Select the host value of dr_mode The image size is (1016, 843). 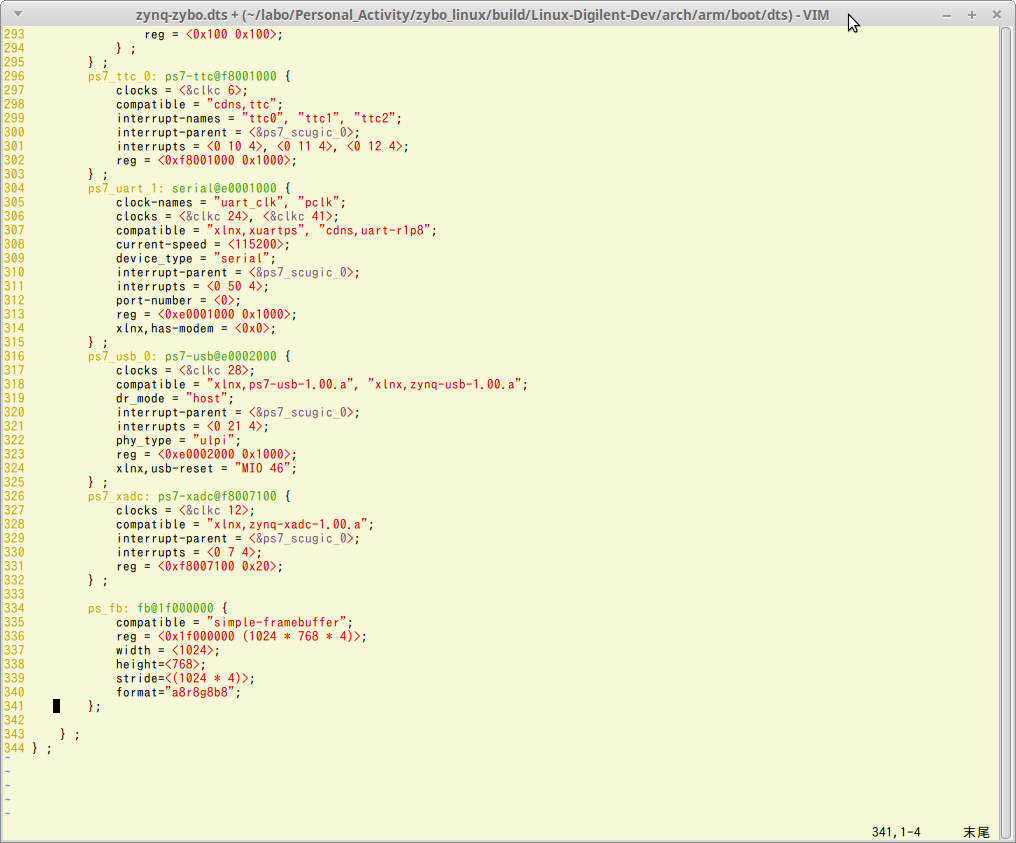click(x=206, y=397)
